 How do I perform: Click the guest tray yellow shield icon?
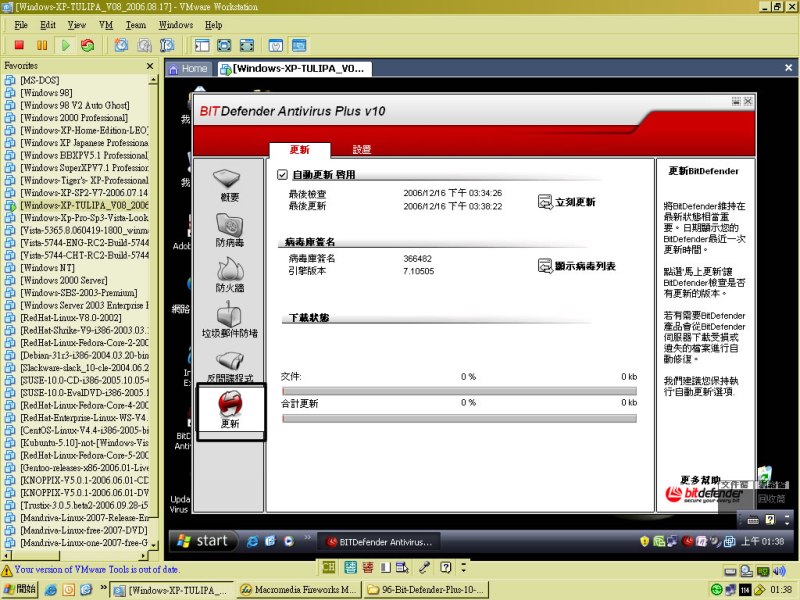[x=644, y=541]
